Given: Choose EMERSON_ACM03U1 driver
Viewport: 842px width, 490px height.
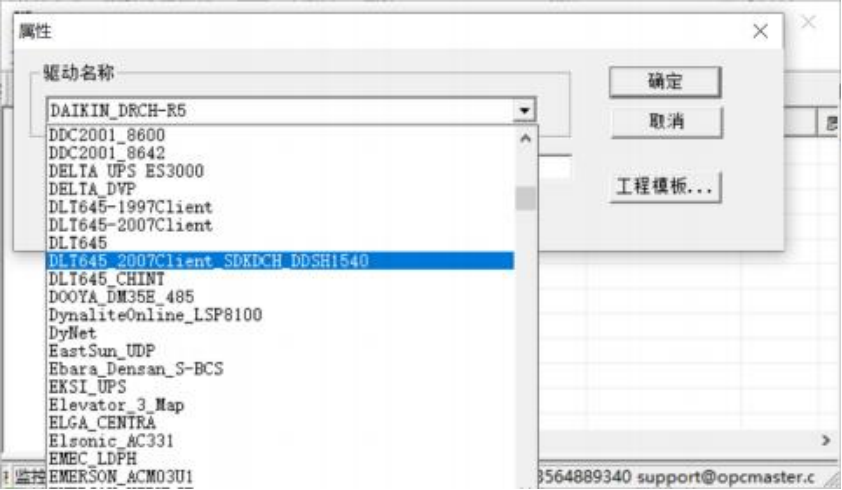Looking at the screenshot, I should (x=280, y=477).
